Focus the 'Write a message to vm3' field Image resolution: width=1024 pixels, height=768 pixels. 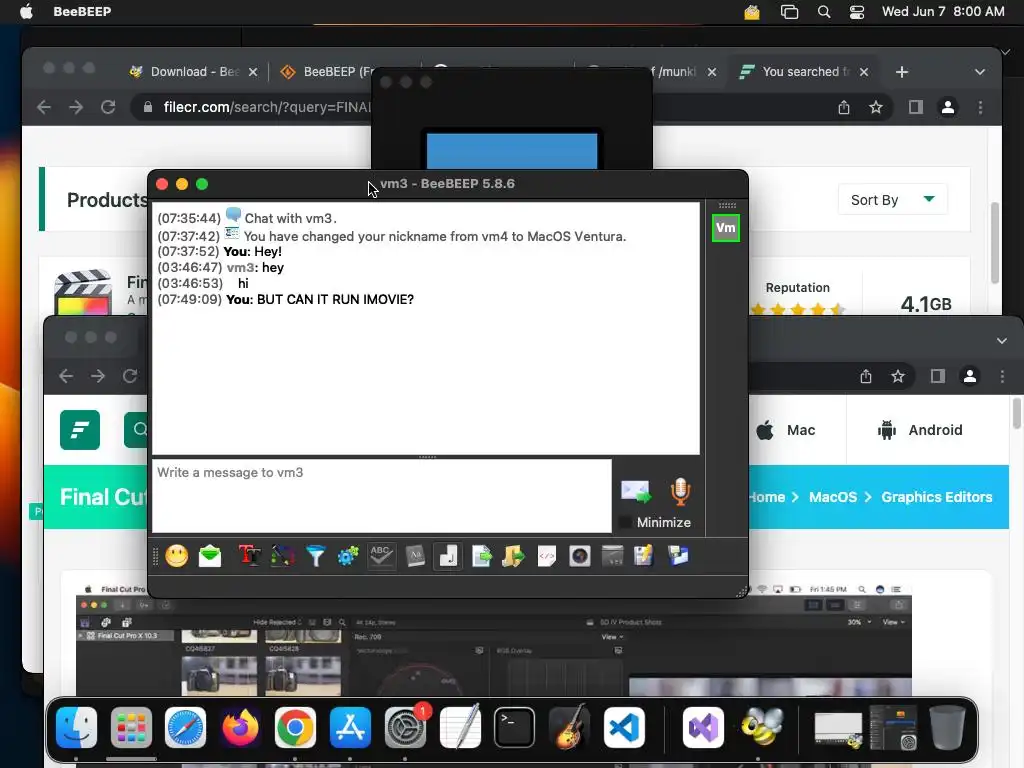382,496
